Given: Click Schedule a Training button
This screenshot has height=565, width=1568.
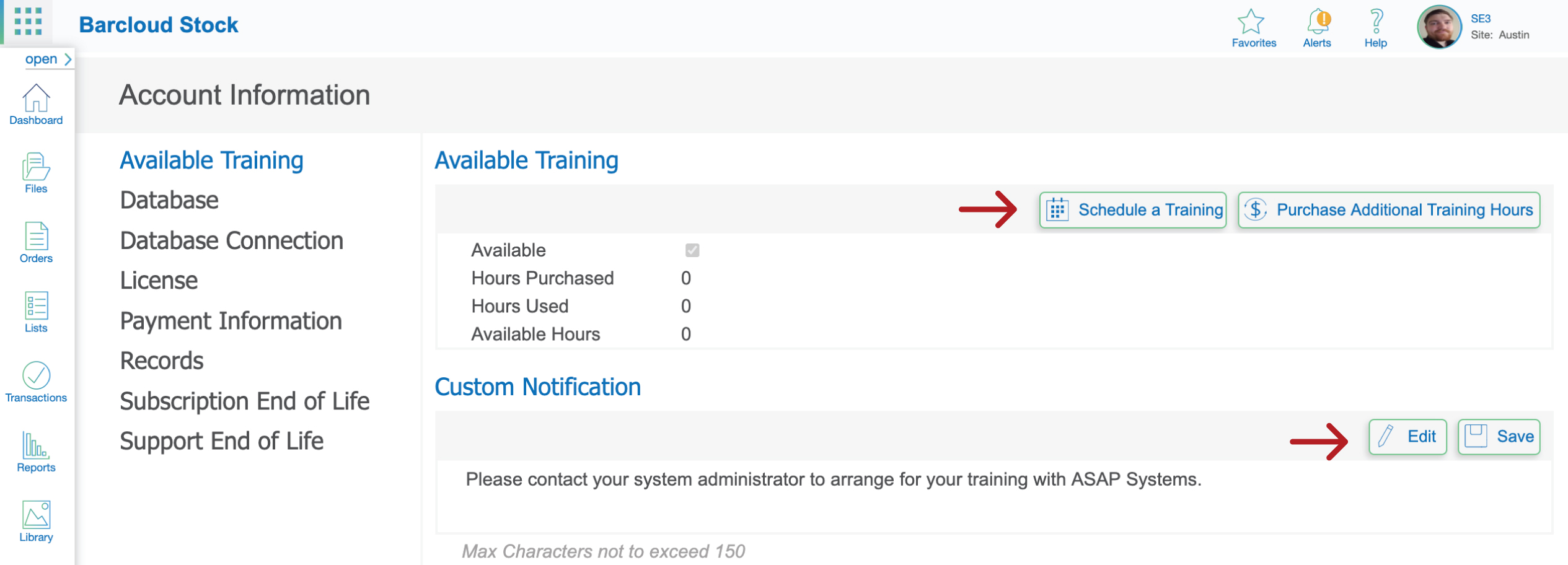Looking at the screenshot, I should pos(1133,210).
